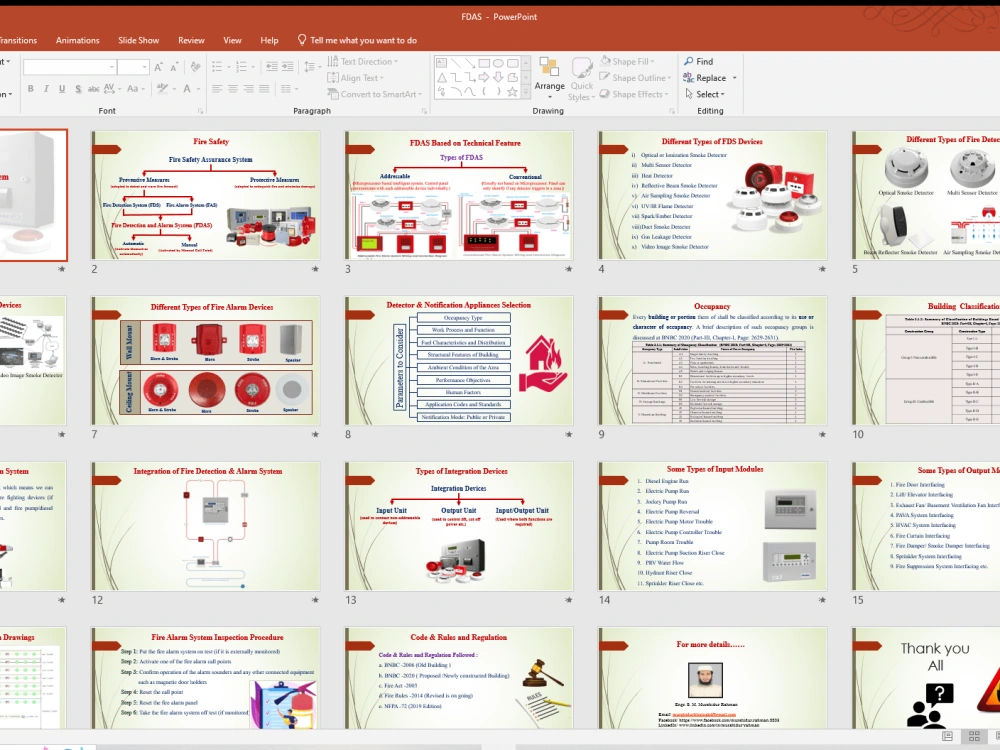
Task: Select slide 8 Detector & Notification thumbnail
Action: 459,360
